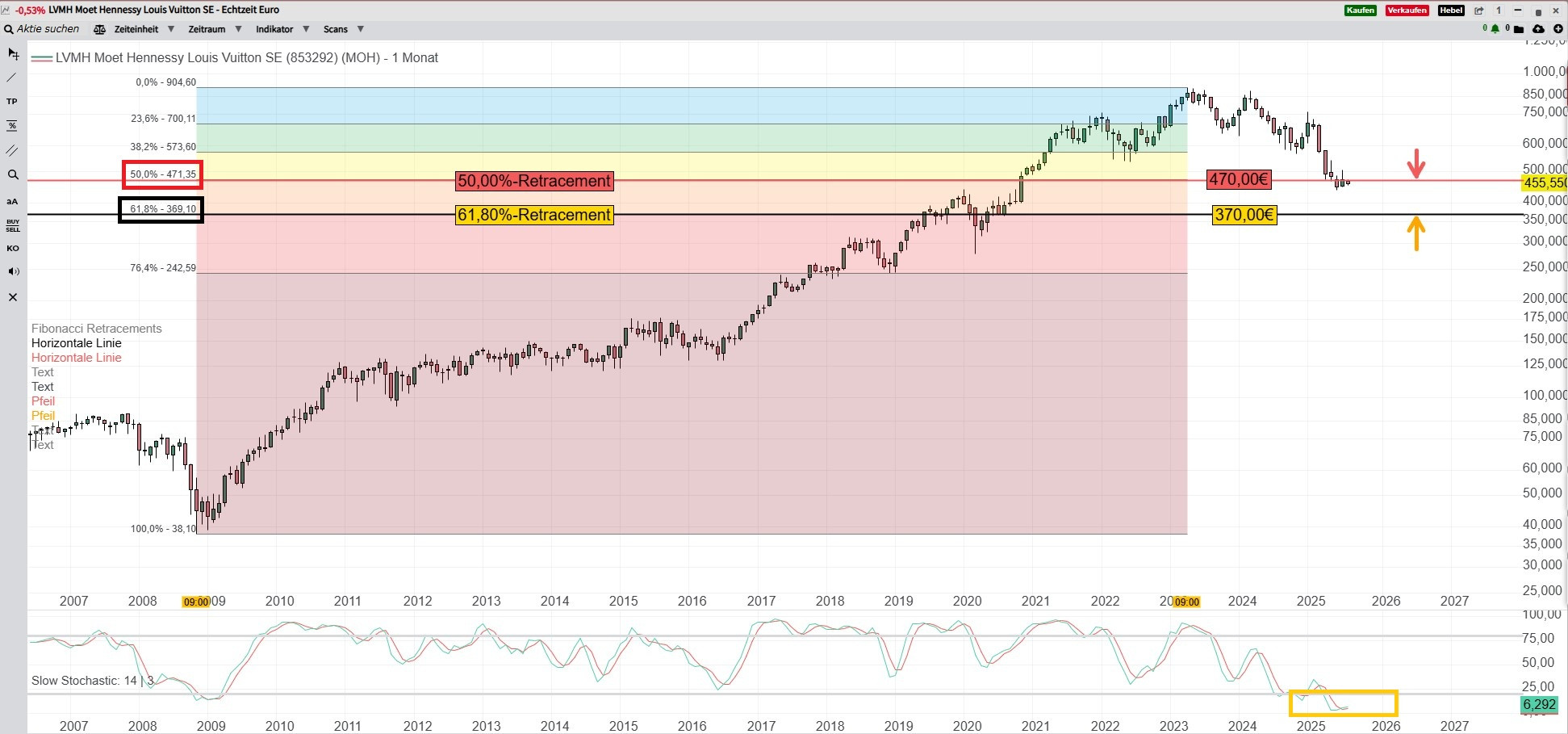Activate the magnifier zoom tool
The image size is (1568, 734).
point(12,174)
